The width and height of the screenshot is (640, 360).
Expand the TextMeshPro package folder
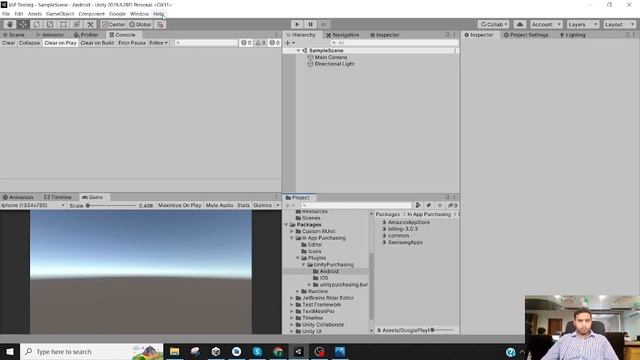click(x=292, y=311)
